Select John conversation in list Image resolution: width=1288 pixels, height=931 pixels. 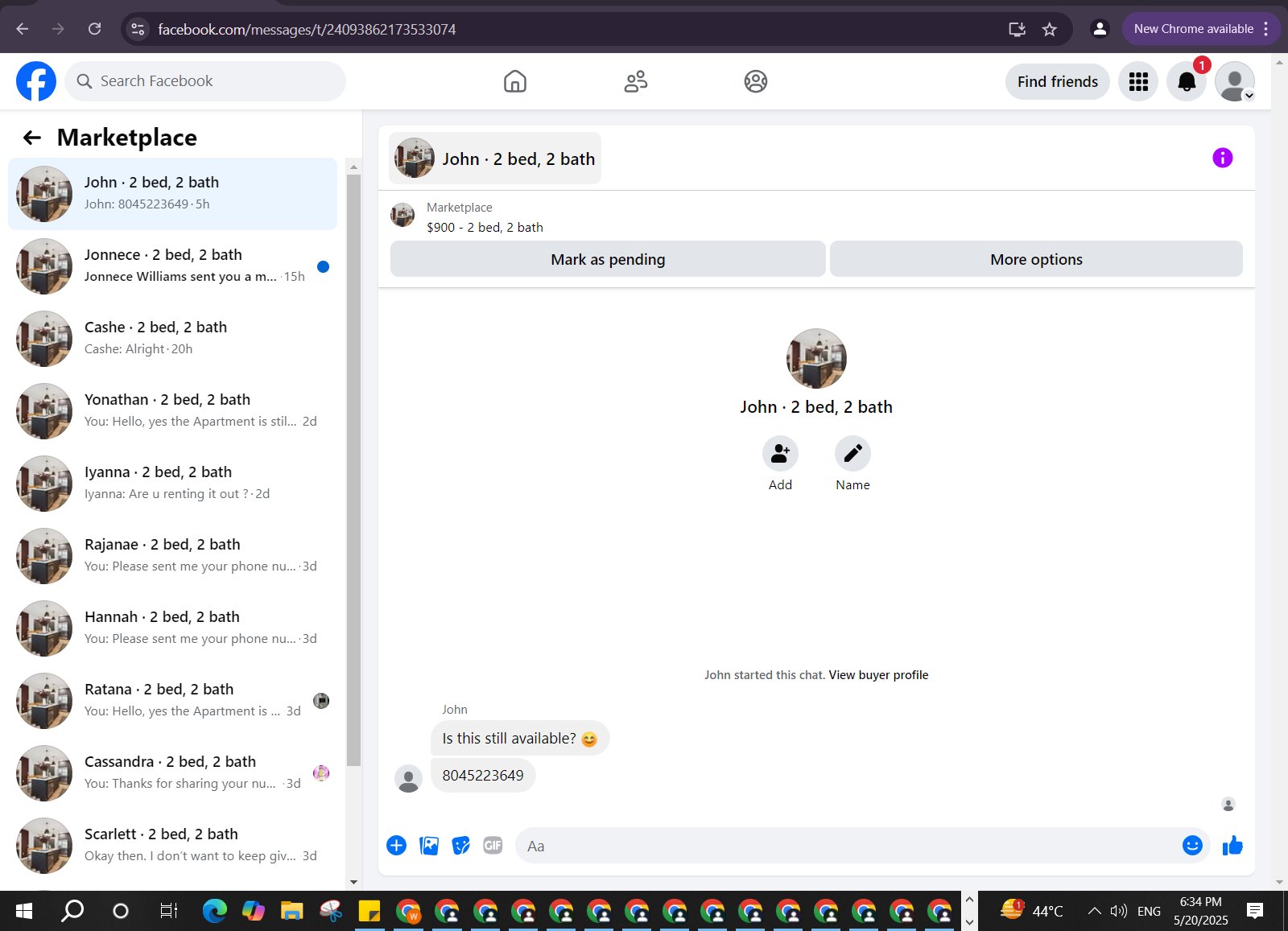tap(172, 194)
